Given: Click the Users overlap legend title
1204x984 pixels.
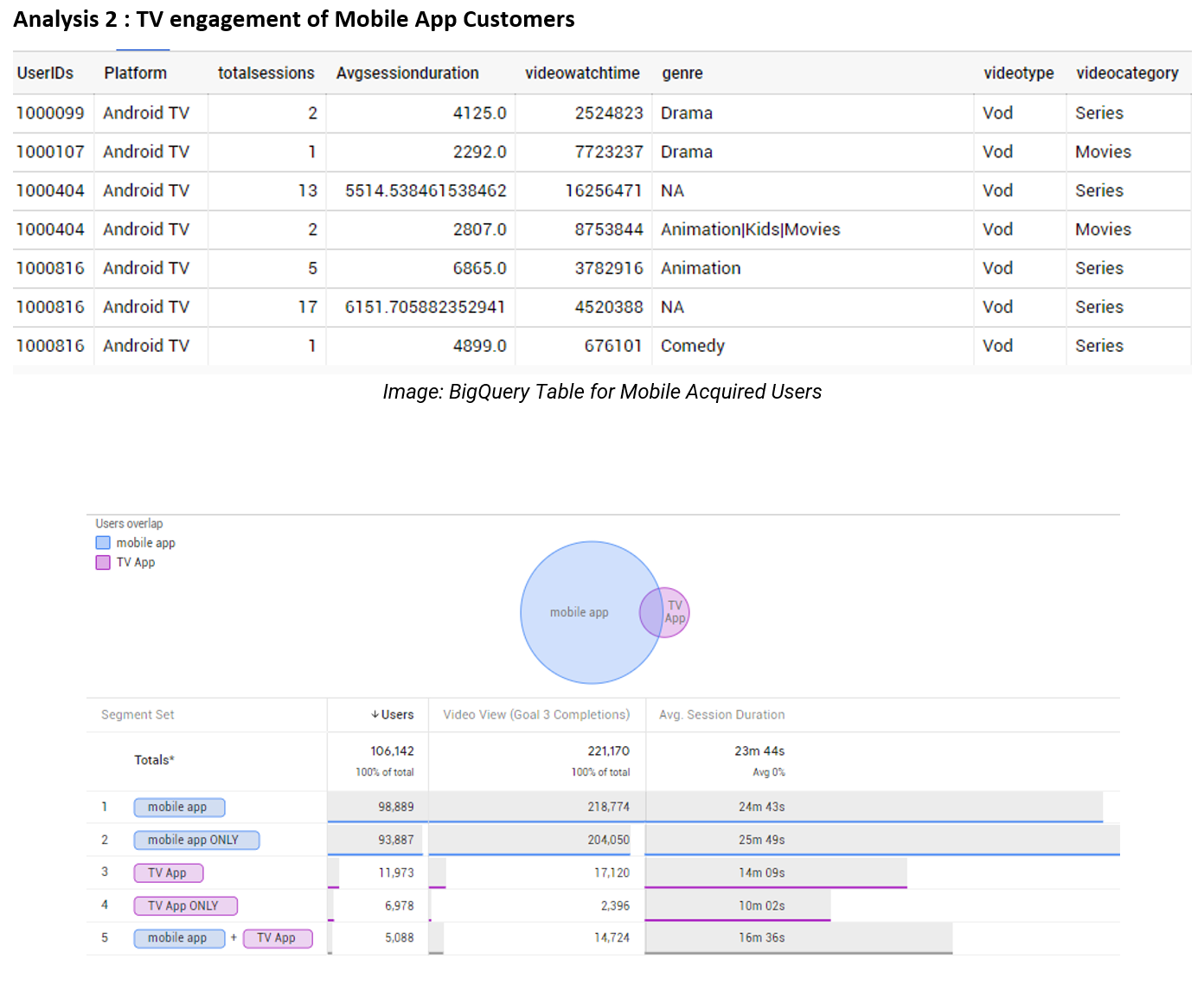Looking at the screenshot, I should 129,524.
